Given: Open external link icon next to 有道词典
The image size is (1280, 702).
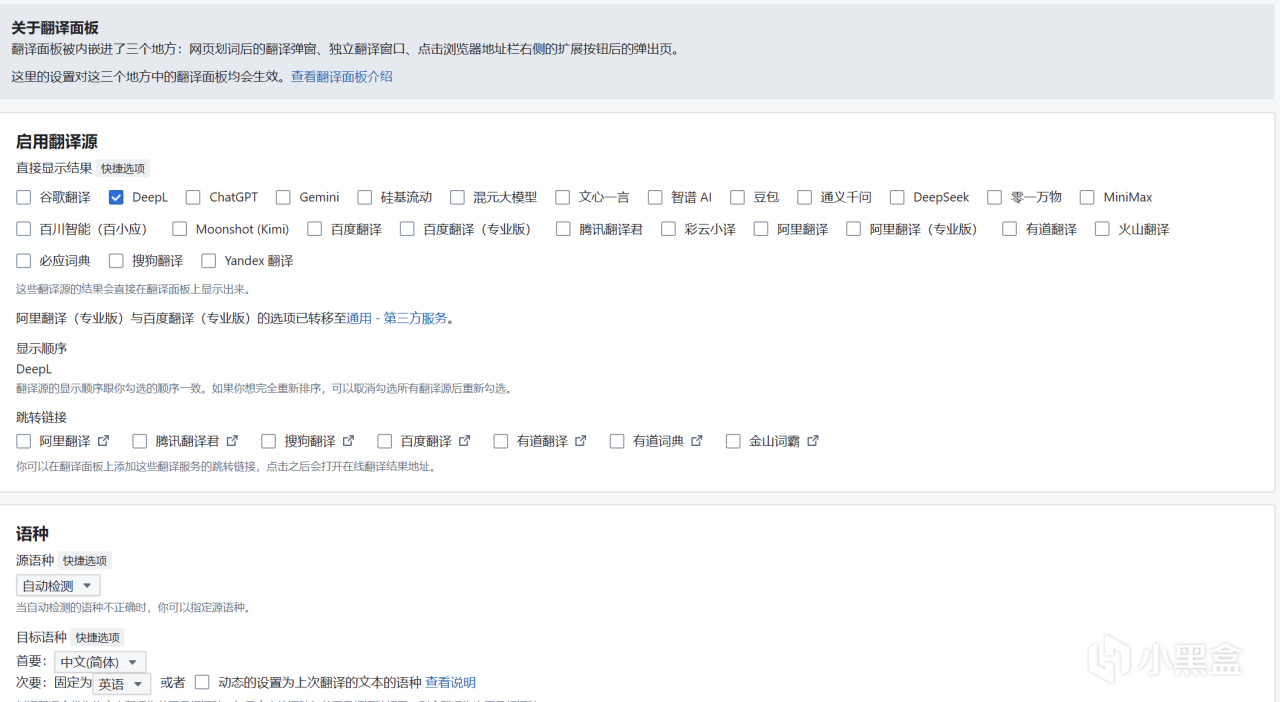Looking at the screenshot, I should click(x=697, y=441).
